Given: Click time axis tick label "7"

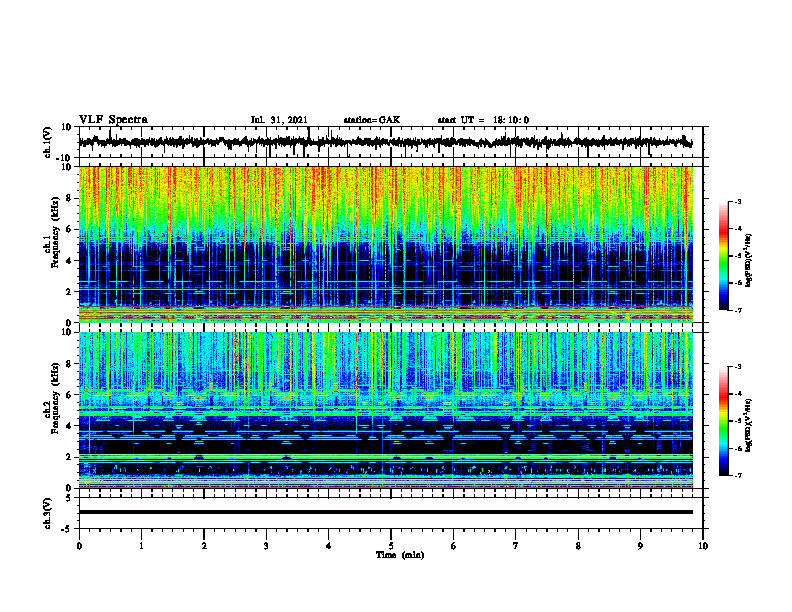Looking at the screenshot, I should coord(516,546).
